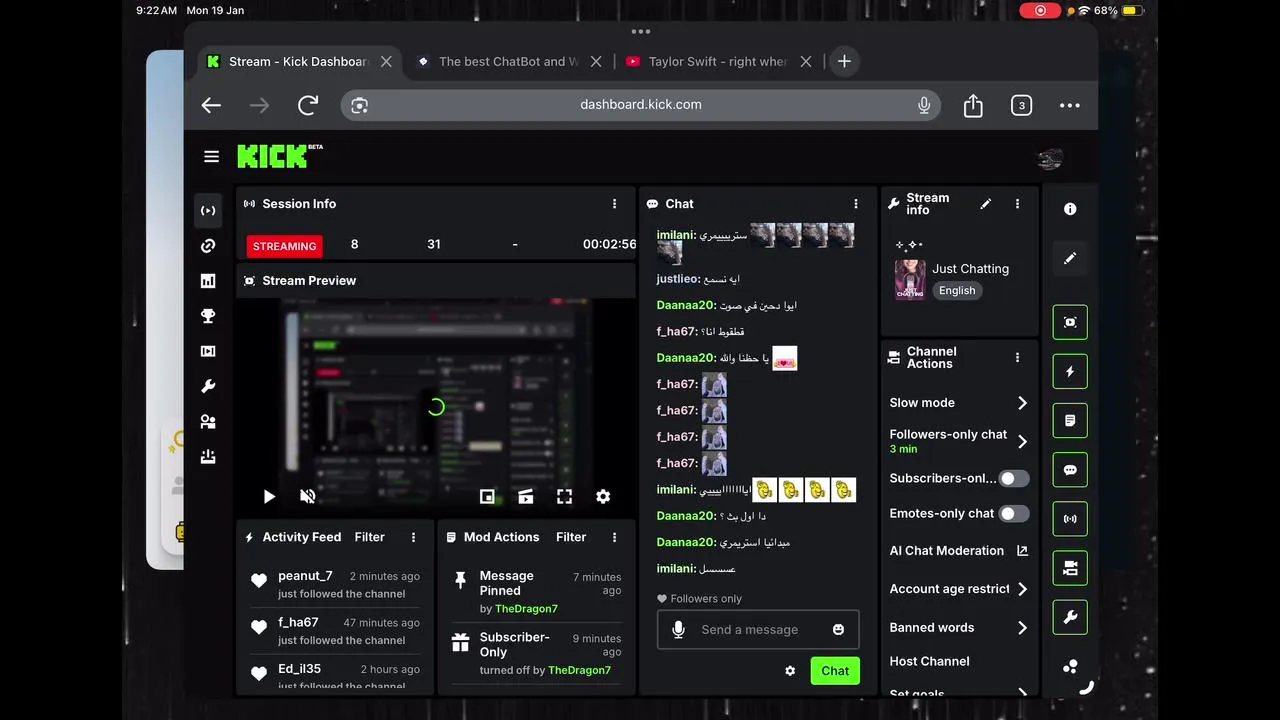Click peanut_7 in Activity Feed

point(305,576)
